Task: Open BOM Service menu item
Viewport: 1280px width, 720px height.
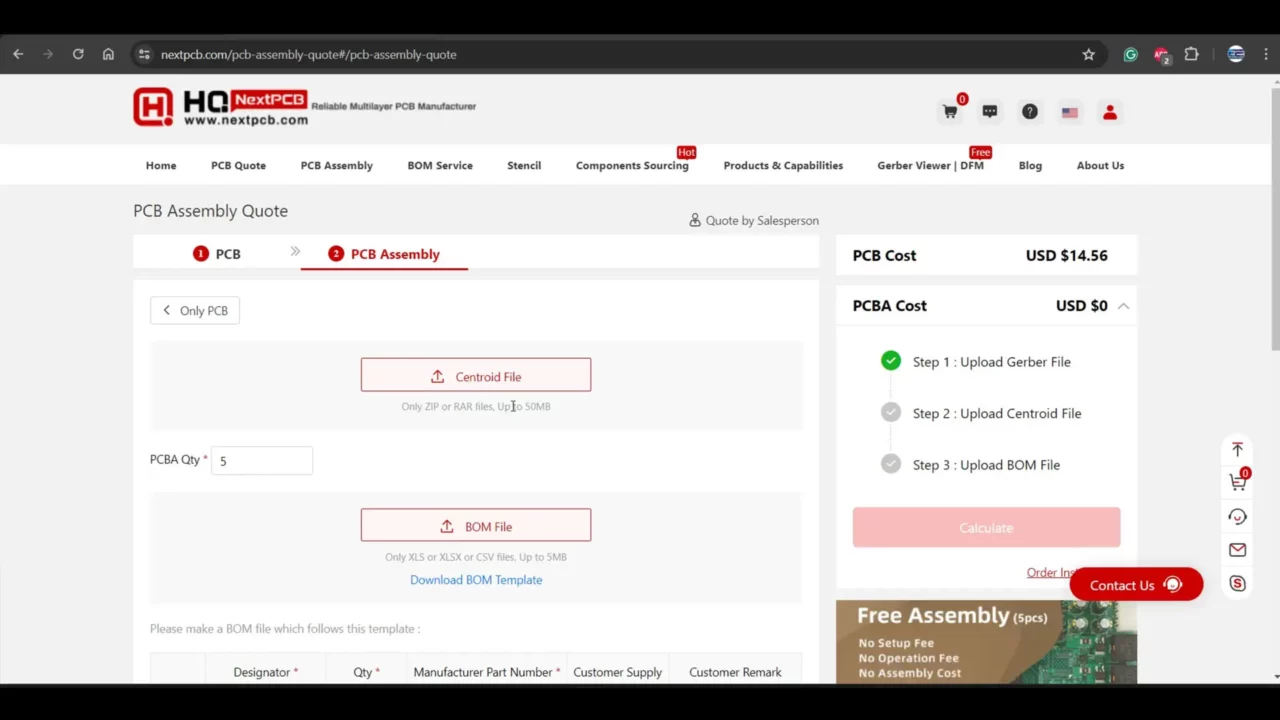Action: tap(440, 165)
